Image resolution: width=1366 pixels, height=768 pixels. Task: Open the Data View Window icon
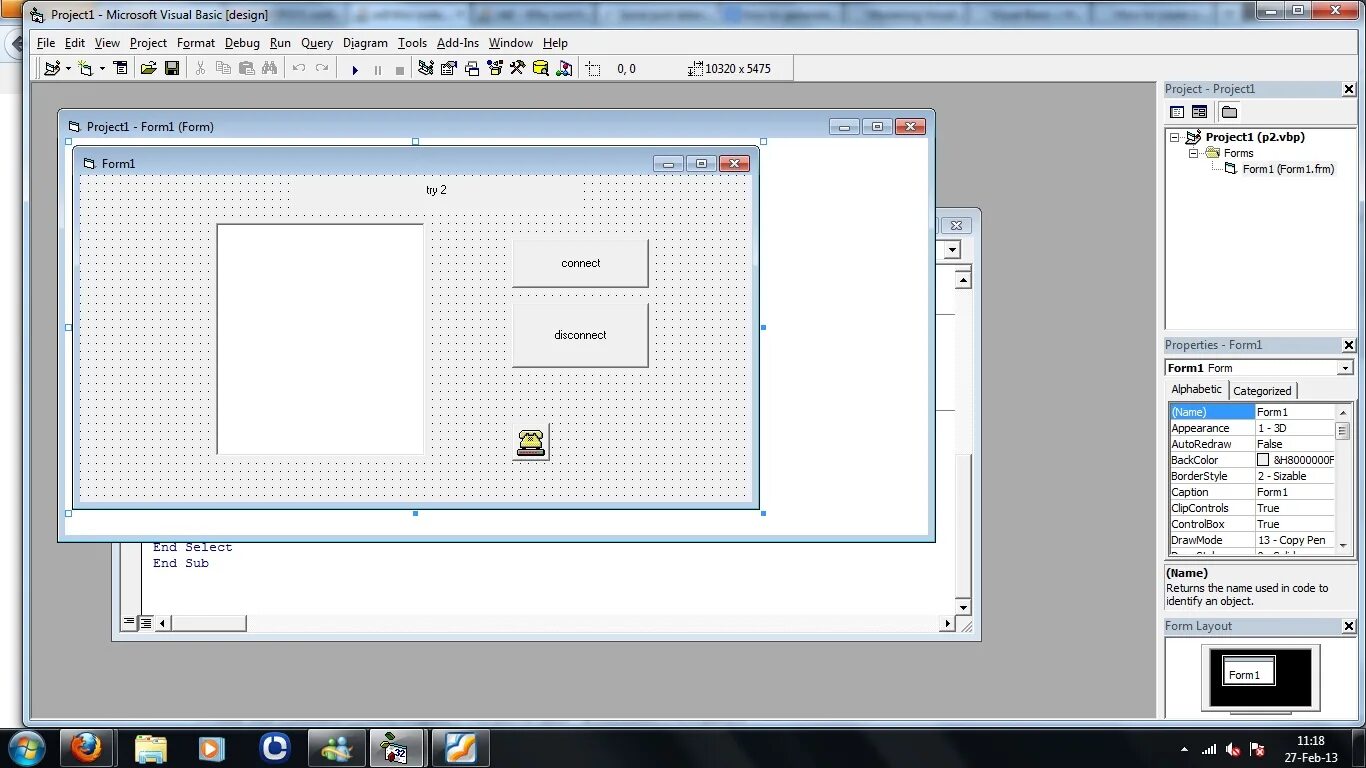click(x=541, y=68)
